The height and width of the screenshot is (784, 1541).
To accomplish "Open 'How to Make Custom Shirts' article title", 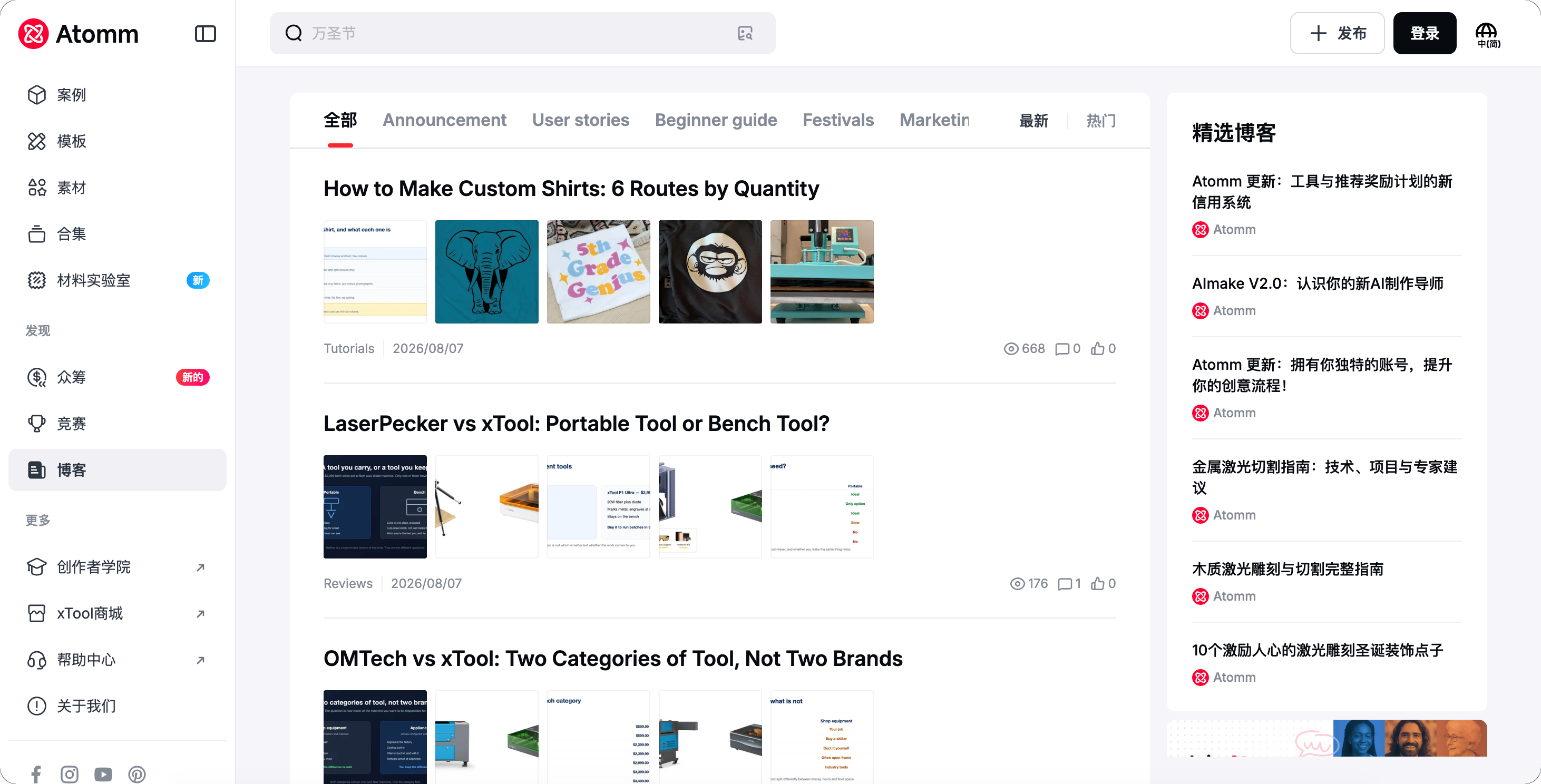I will pyautogui.click(x=571, y=189).
